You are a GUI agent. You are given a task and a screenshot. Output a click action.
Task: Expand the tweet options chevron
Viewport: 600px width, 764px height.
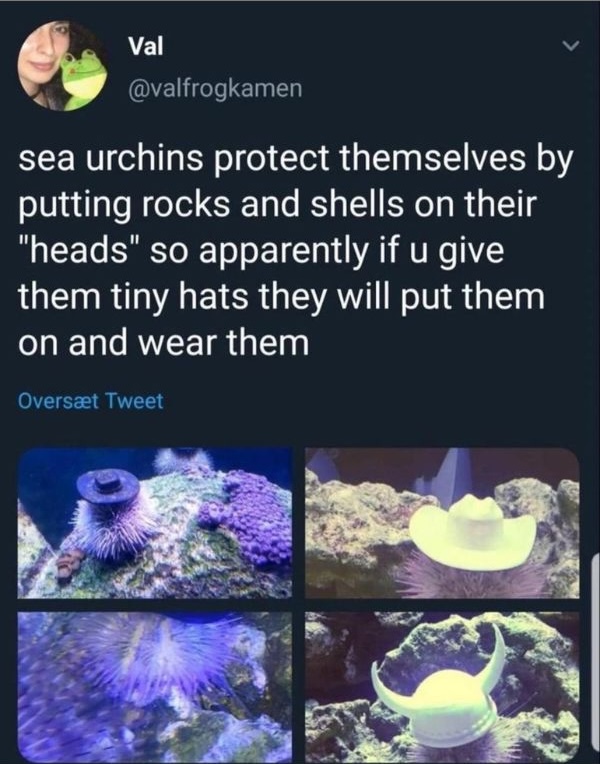[569, 46]
